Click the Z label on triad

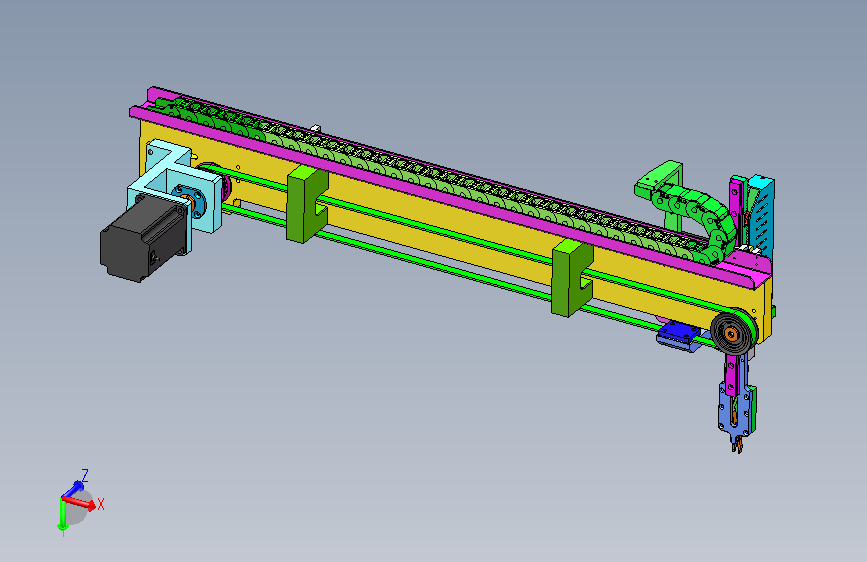tap(85, 476)
